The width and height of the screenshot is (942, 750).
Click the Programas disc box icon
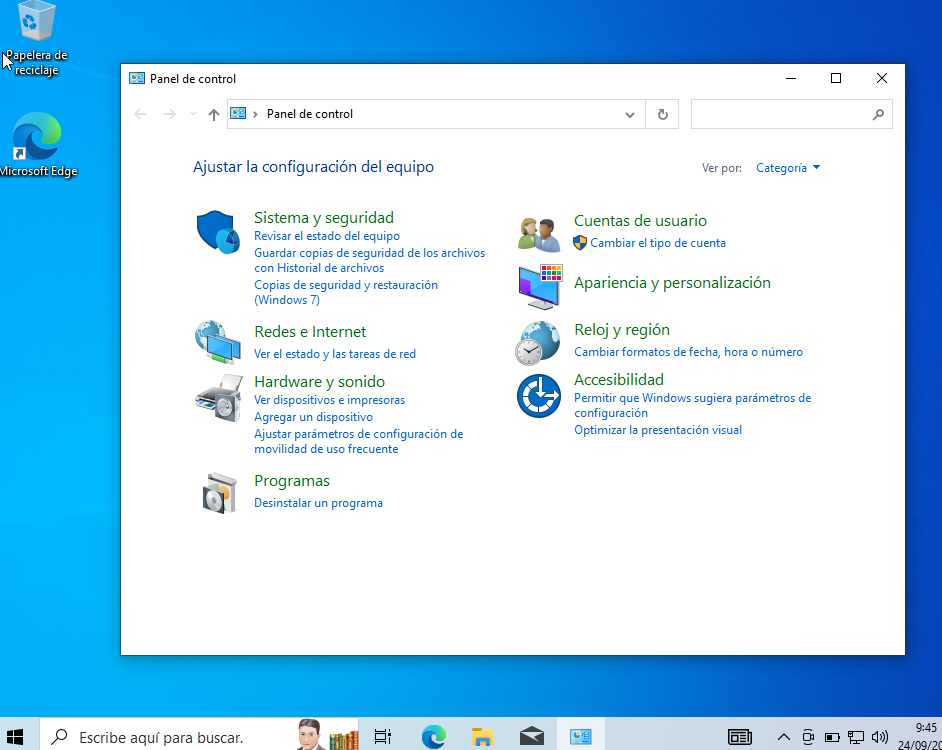click(x=219, y=493)
